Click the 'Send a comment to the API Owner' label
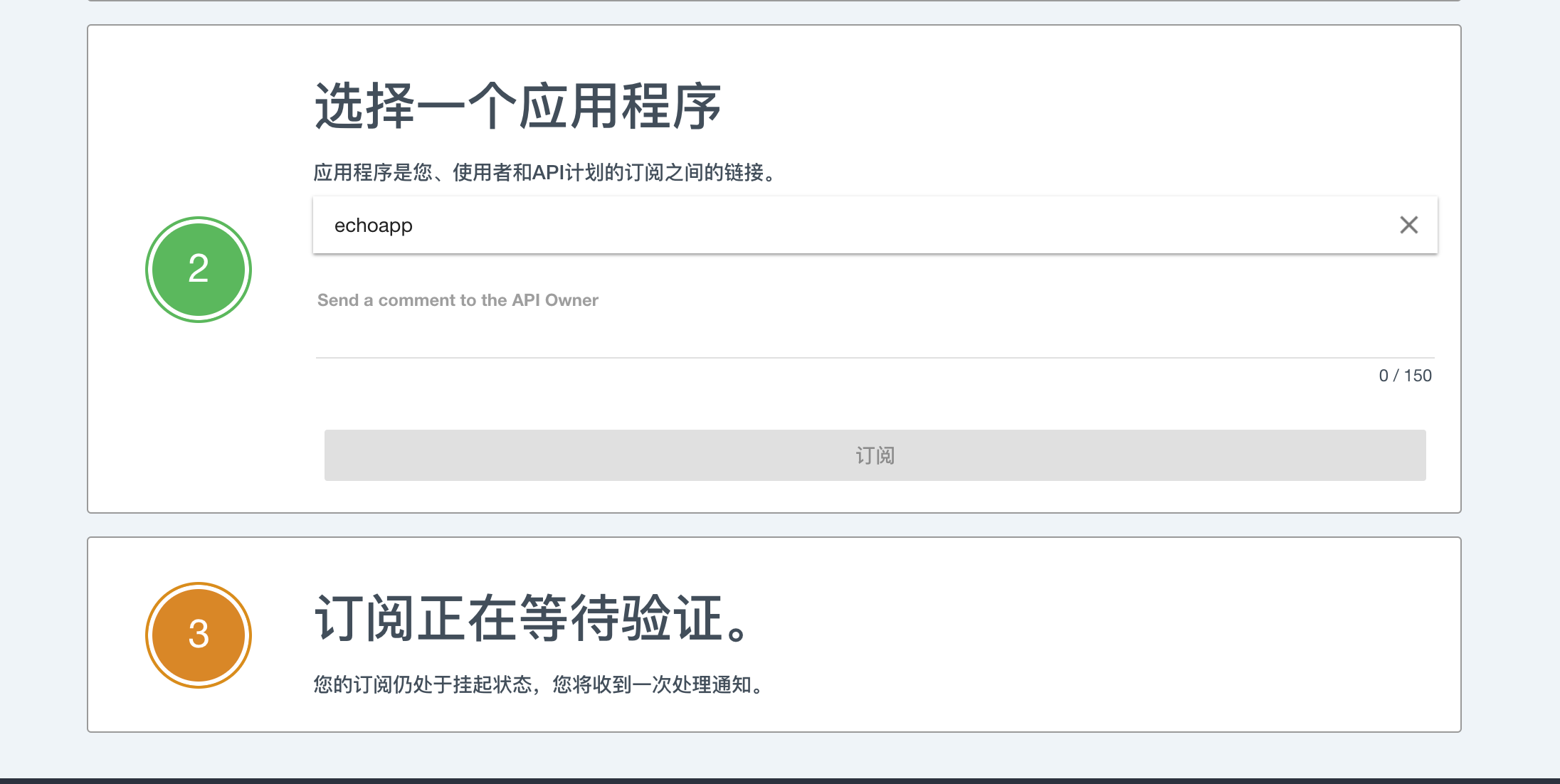The height and width of the screenshot is (784, 1560). point(458,300)
